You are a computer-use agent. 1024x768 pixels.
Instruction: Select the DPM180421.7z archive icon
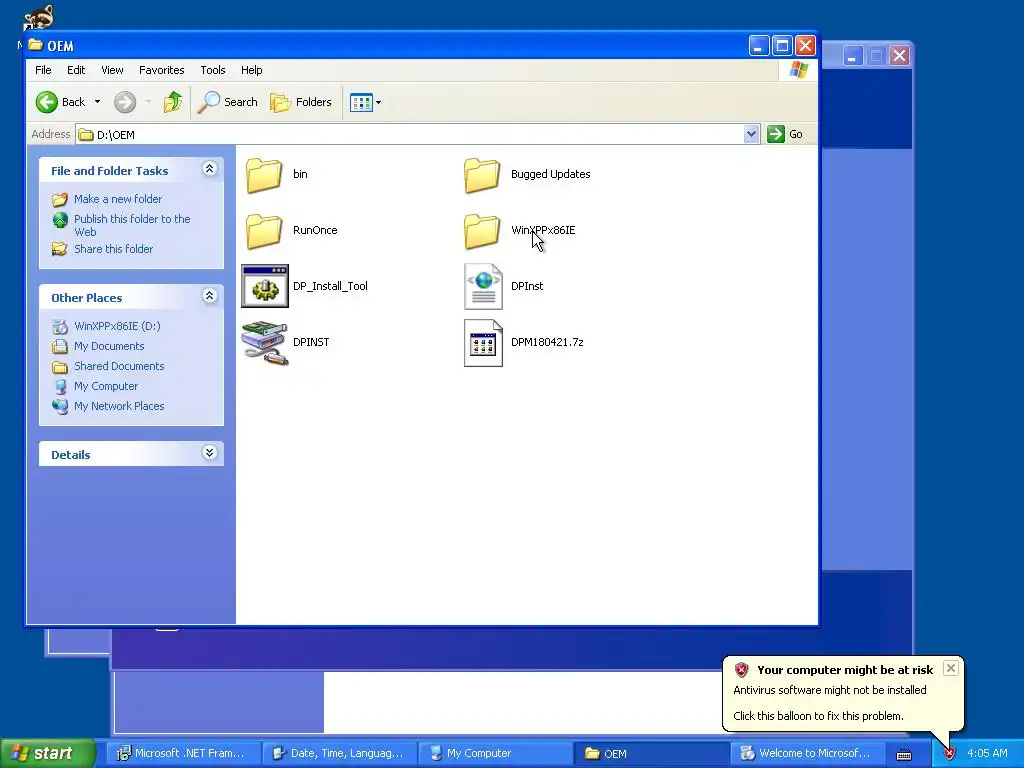(x=483, y=343)
